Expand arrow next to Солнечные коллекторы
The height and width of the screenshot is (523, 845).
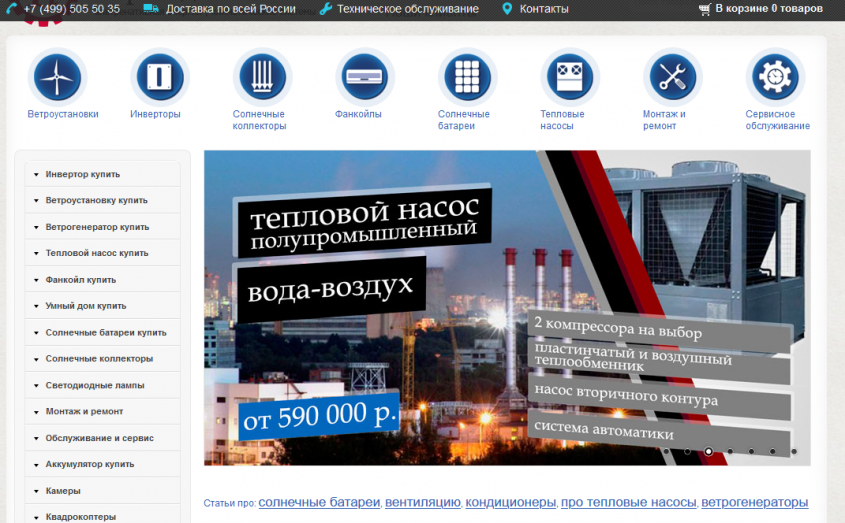[36, 359]
